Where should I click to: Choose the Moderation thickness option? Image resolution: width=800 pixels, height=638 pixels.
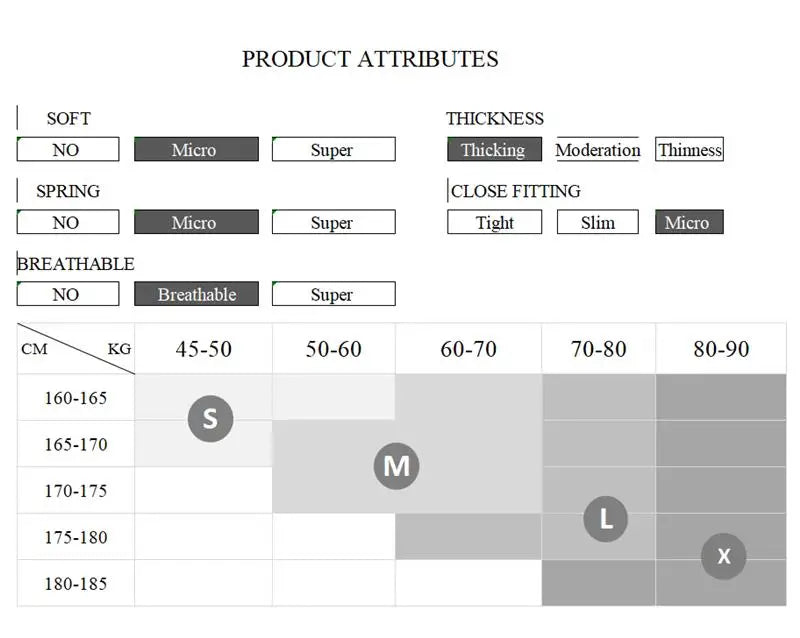click(597, 149)
